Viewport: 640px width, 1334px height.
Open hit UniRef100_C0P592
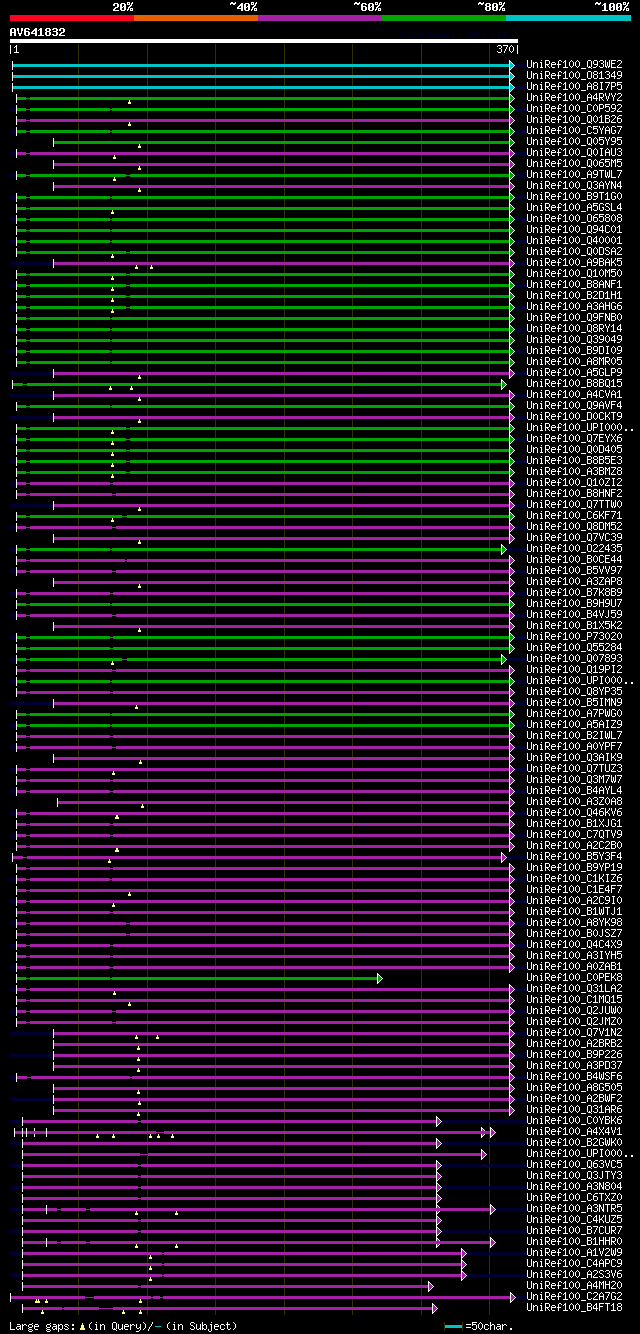coord(574,109)
